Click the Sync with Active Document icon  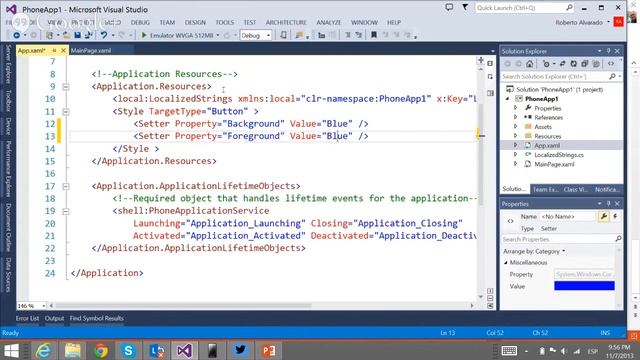pos(562,64)
